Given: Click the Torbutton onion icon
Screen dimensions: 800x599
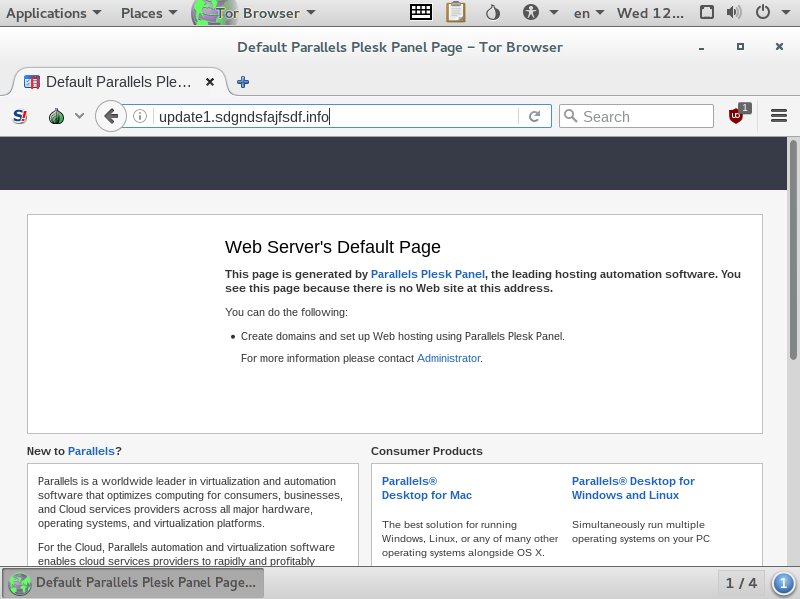Looking at the screenshot, I should [56, 116].
